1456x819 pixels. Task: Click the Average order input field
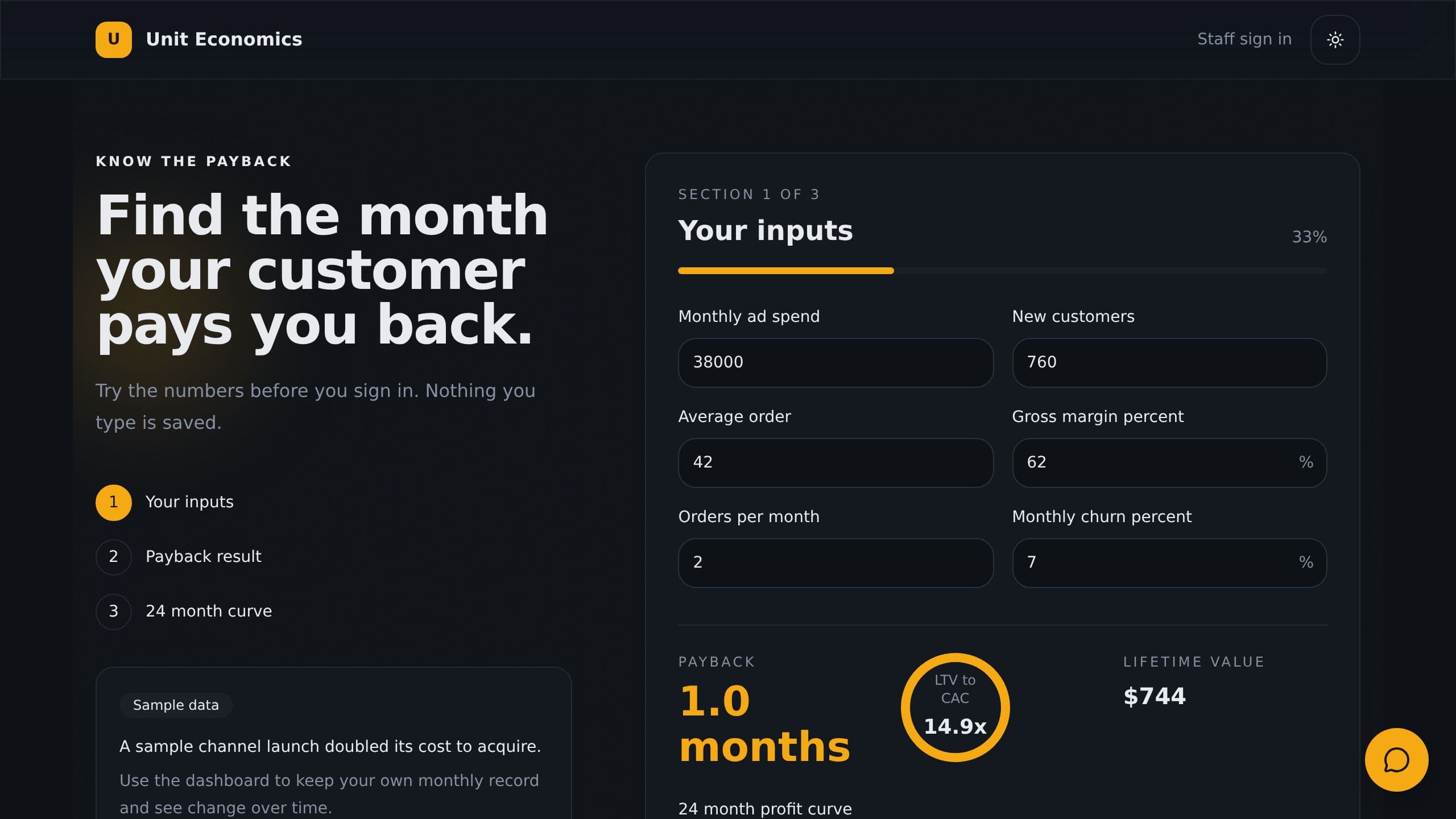[835, 462]
